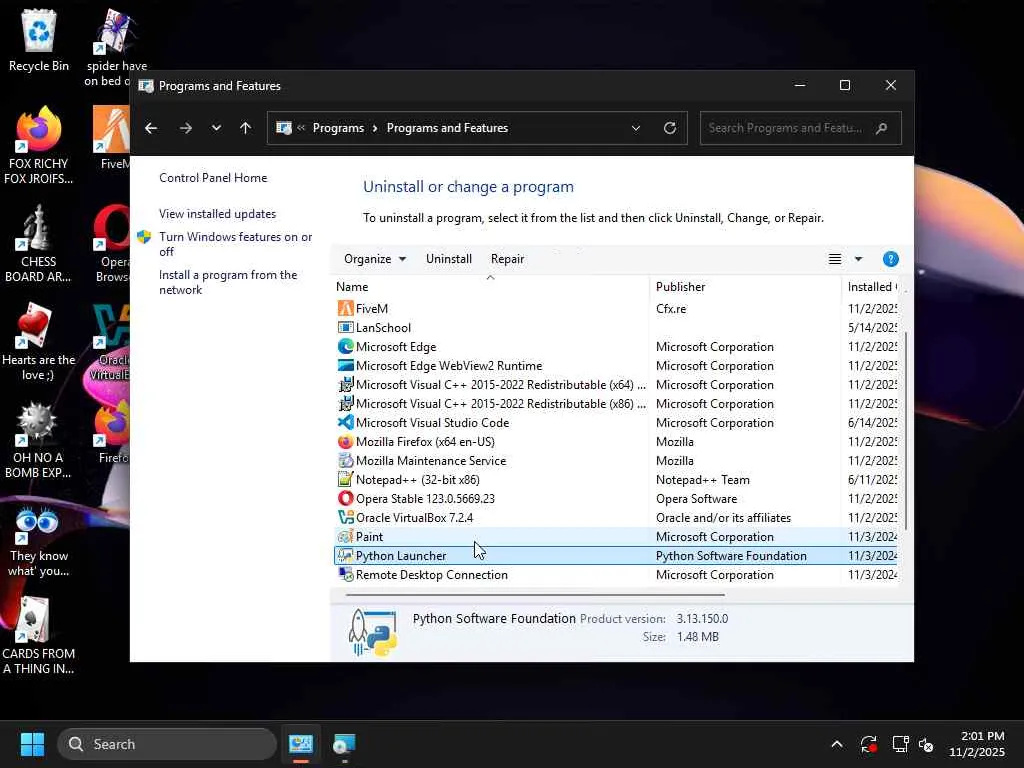
Task: Sort by the Publisher column header
Action: [745, 287]
